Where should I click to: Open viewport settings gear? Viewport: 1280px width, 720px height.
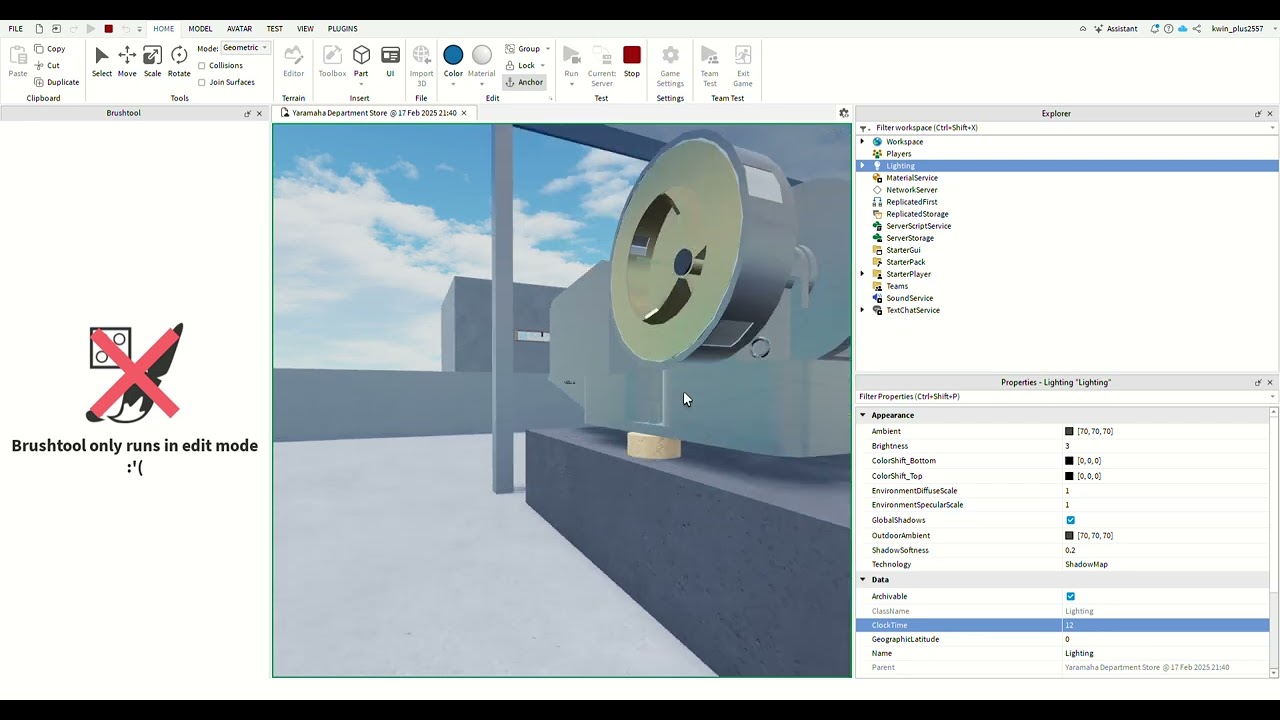(x=844, y=113)
